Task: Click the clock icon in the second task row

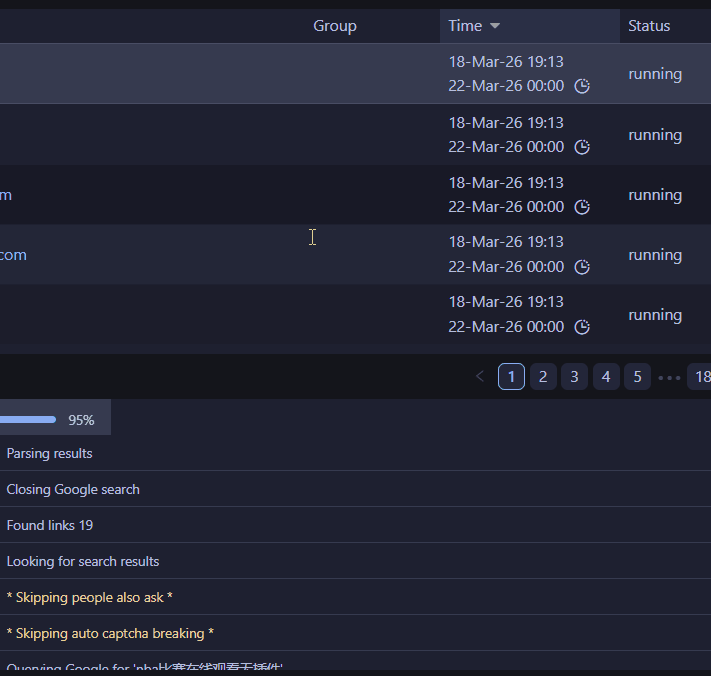Action: click(x=582, y=147)
